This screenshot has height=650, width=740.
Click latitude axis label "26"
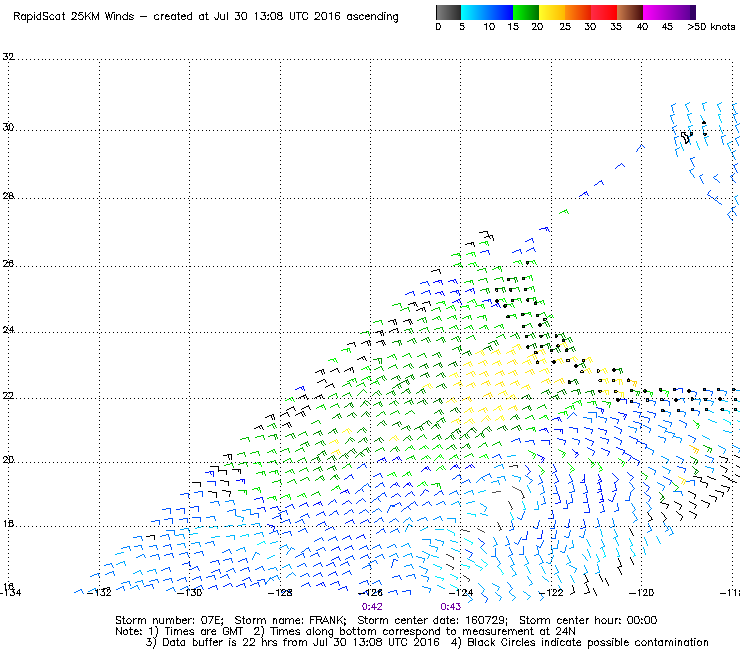click(x=8, y=263)
